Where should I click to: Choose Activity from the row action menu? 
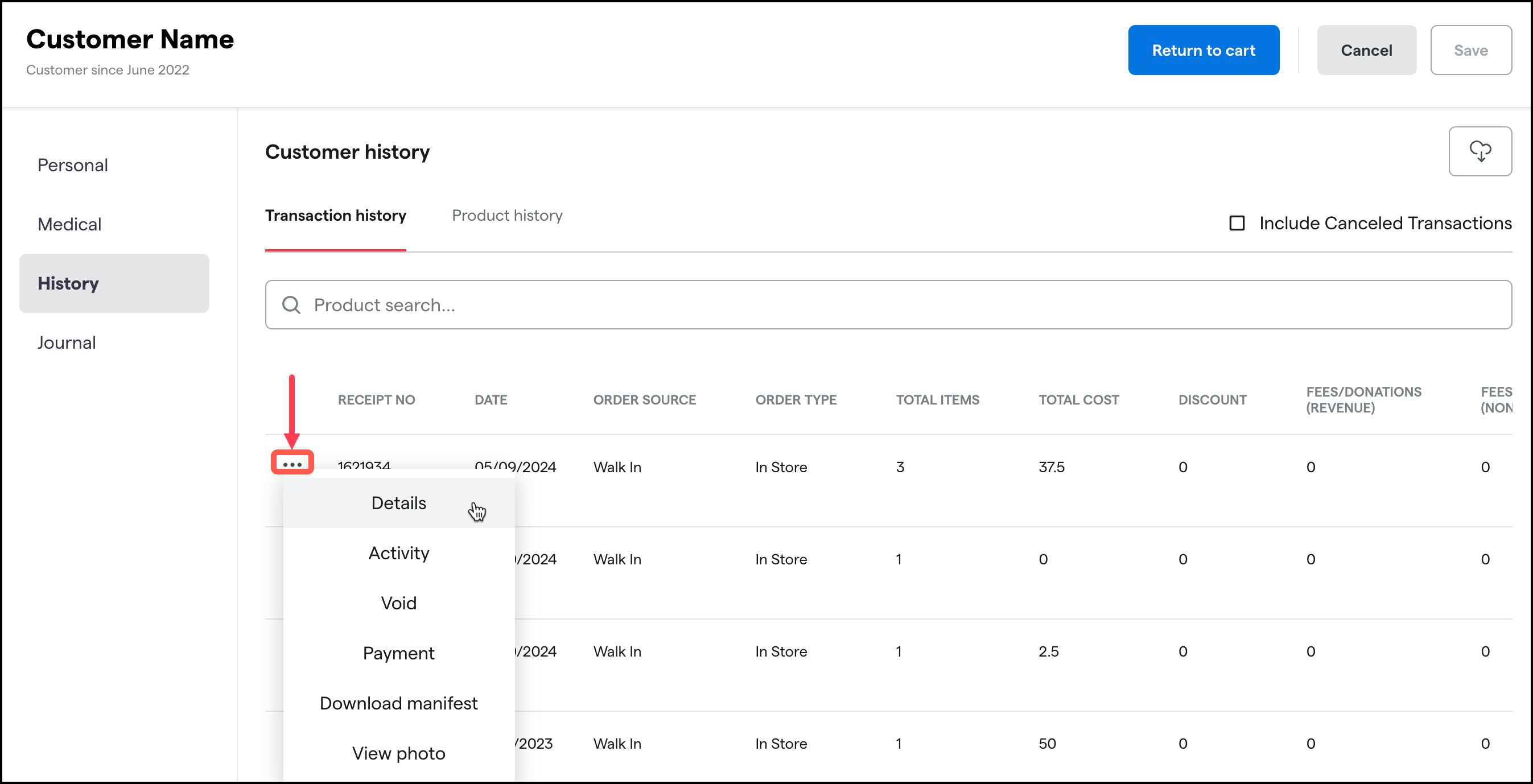(398, 553)
